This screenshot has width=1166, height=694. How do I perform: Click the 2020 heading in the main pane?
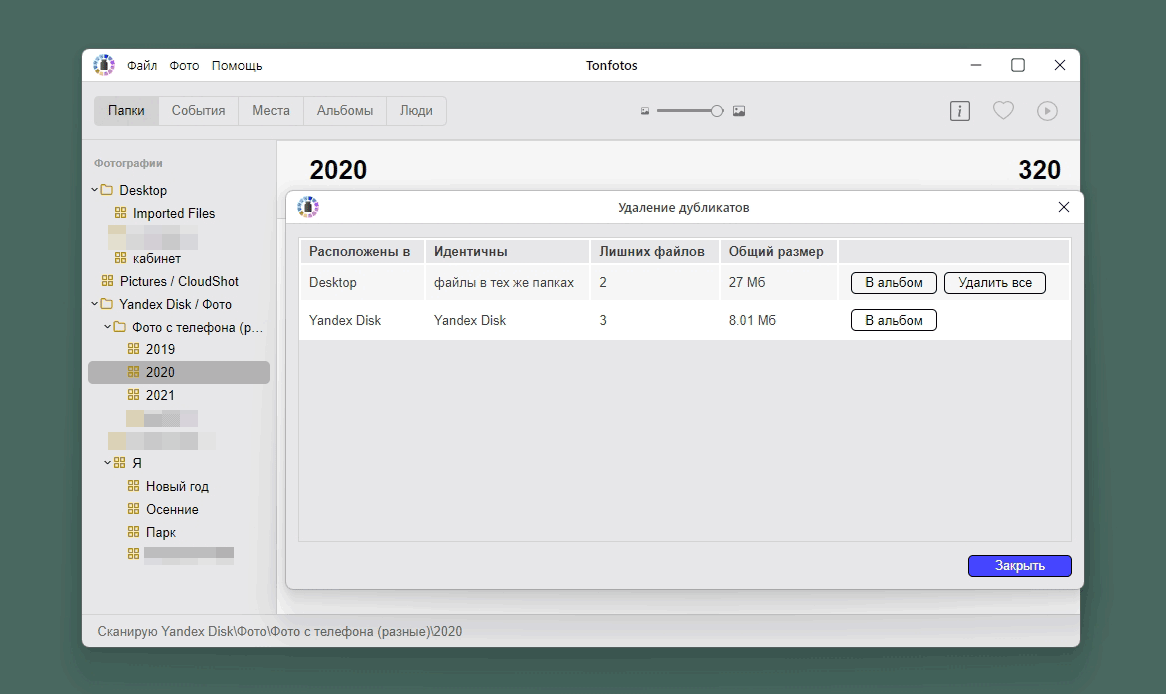tap(338, 170)
